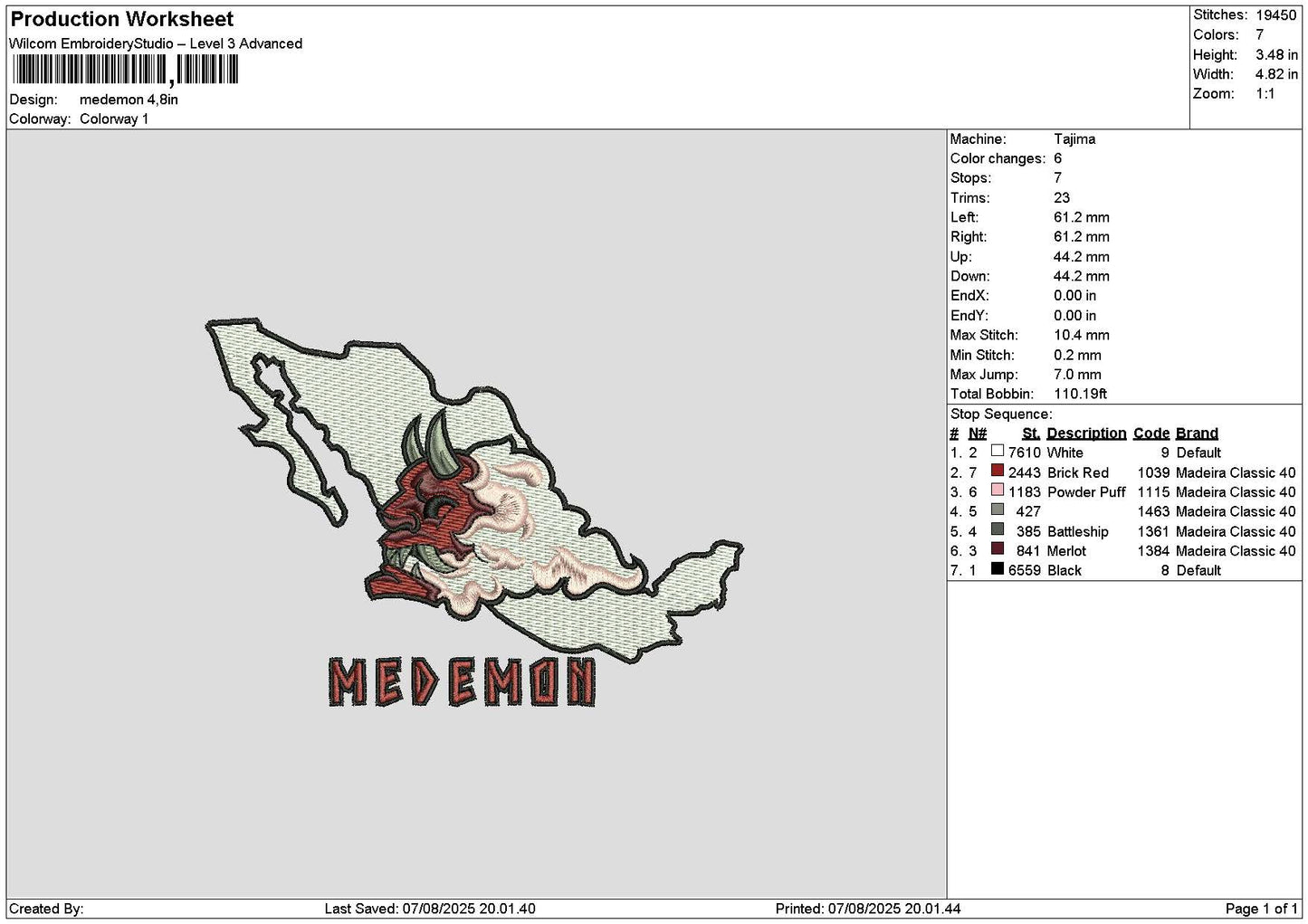The image size is (1308, 924).
Task: Click the Stitches value 19450
Action: tap(1275, 15)
